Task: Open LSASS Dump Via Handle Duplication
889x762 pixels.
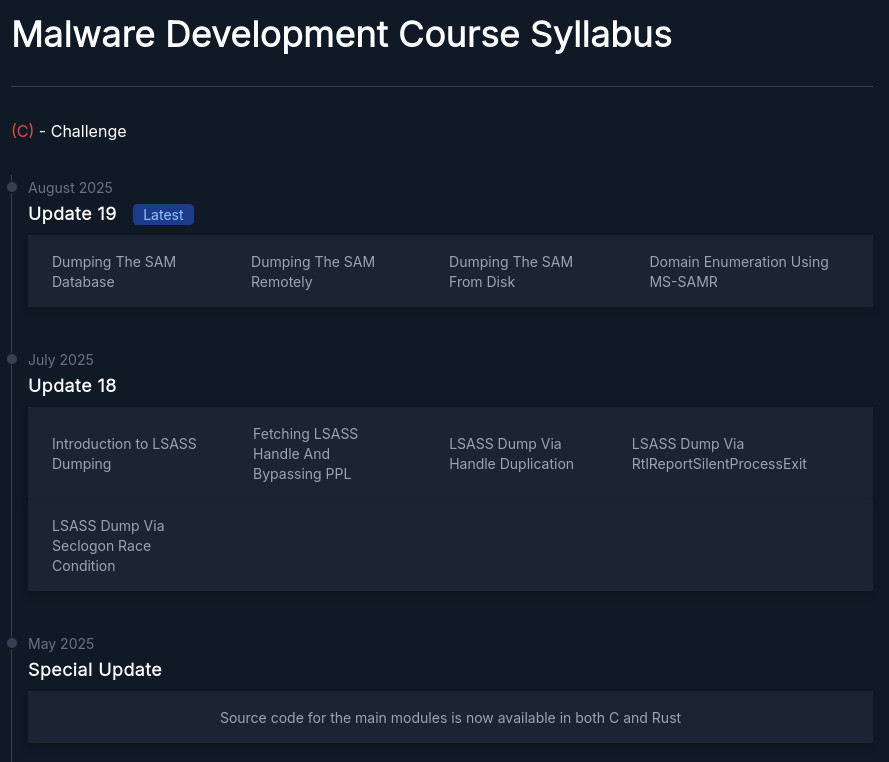Action: click(x=511, y=454)
